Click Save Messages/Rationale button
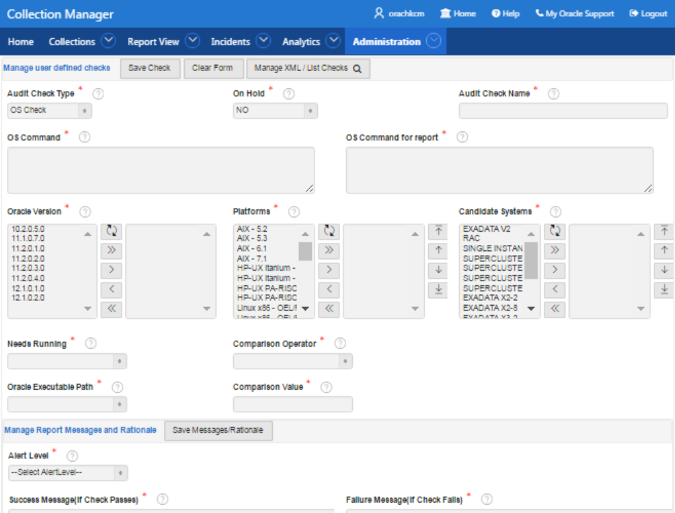Viewport: 675px width, 513px height. point(218,430)
